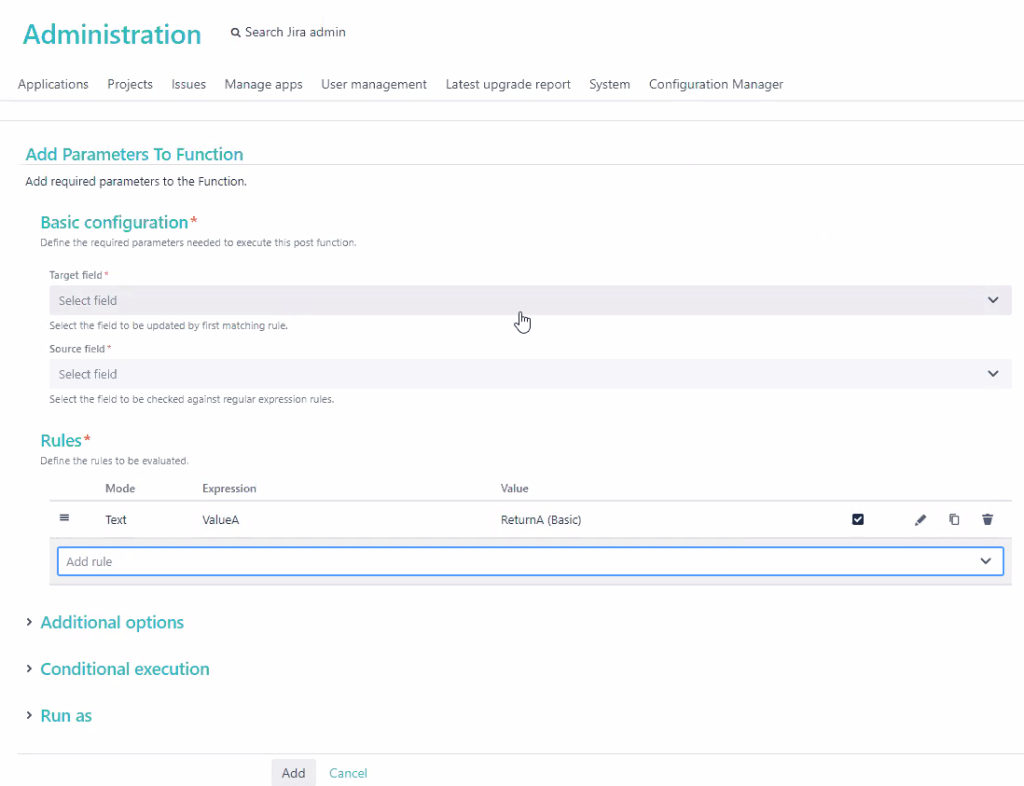Click the edit pencil icon for ValueA rule
1024x786 pixels.
tap(920, 520)
